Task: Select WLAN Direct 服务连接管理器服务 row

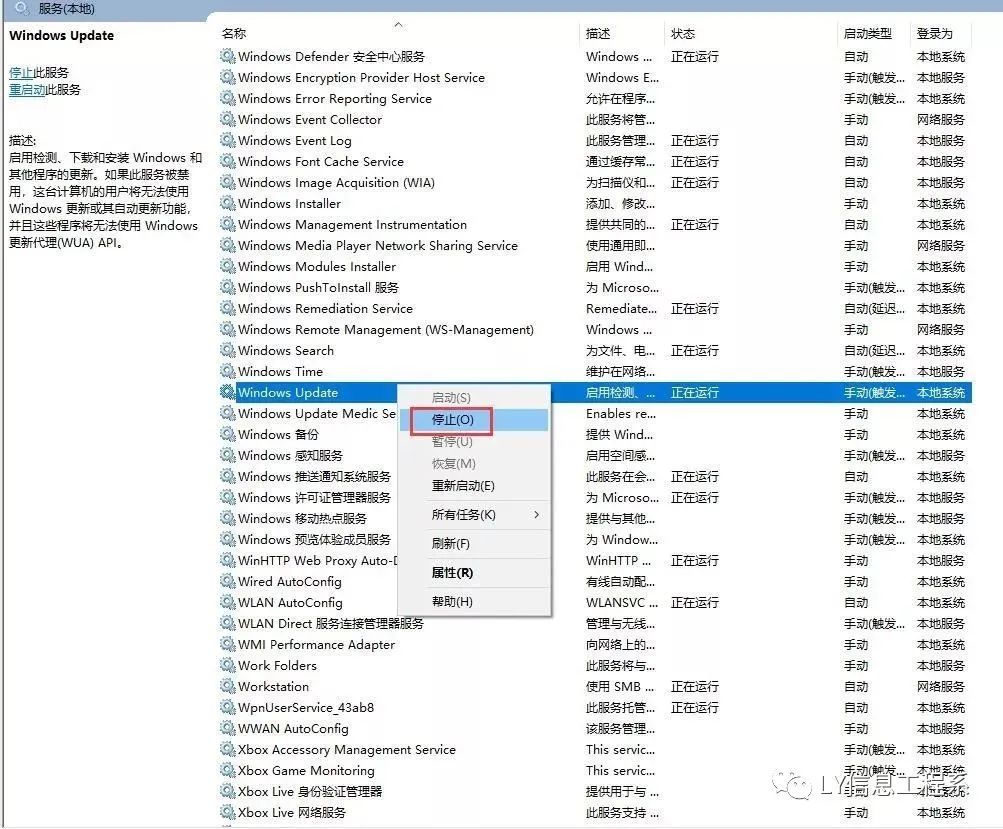Action: pyautogui.click(x=595, y=623)
